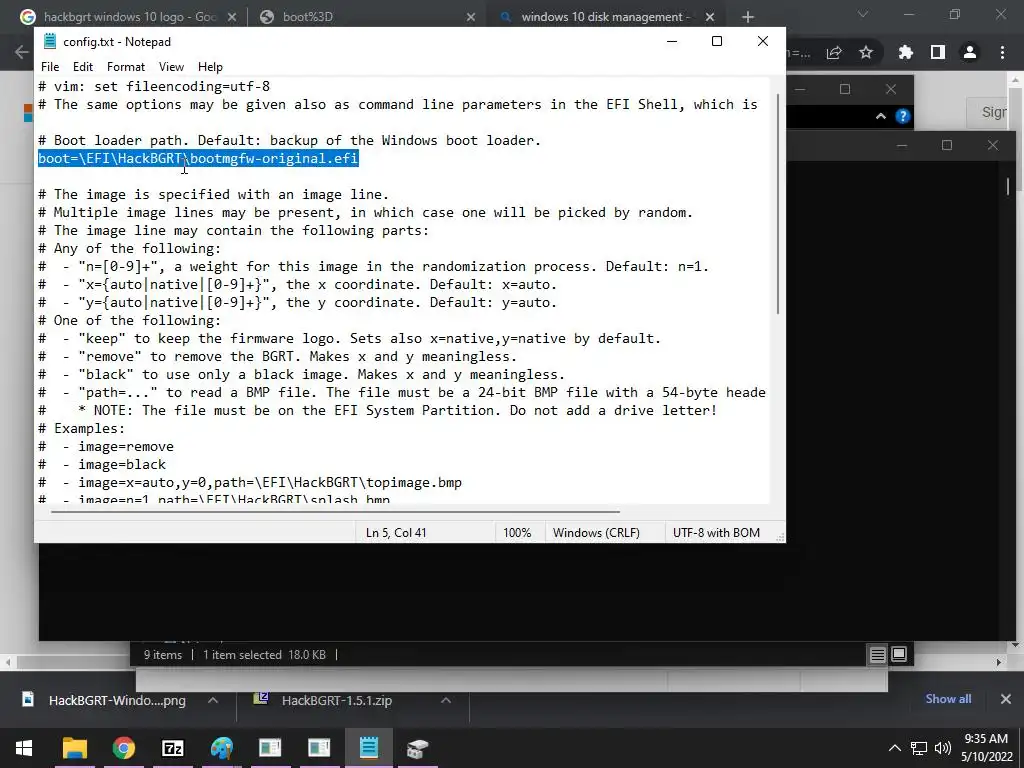Go back in Chrome

[21, 52]
